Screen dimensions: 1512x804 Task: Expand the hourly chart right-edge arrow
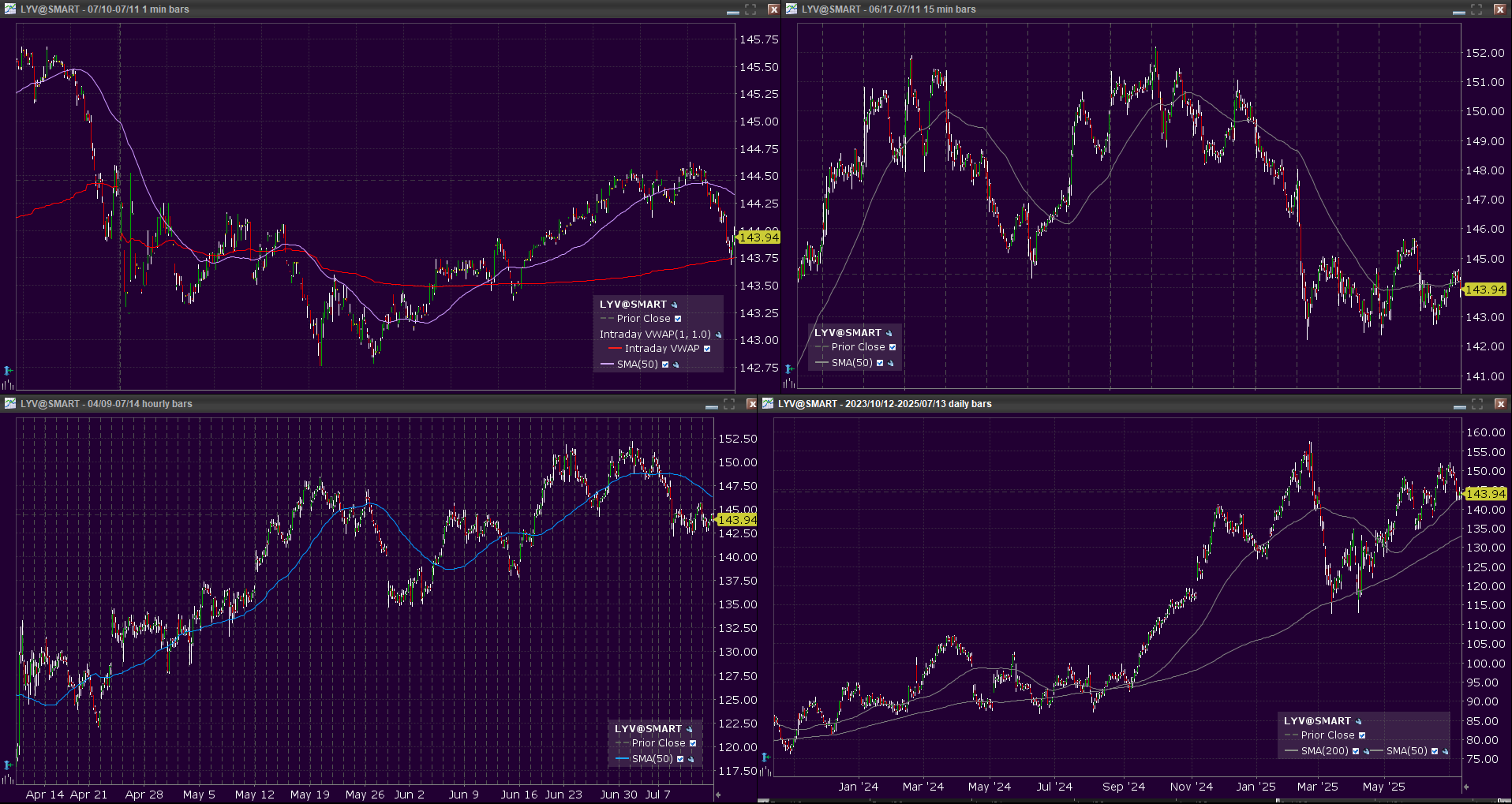tap(717, 795)
